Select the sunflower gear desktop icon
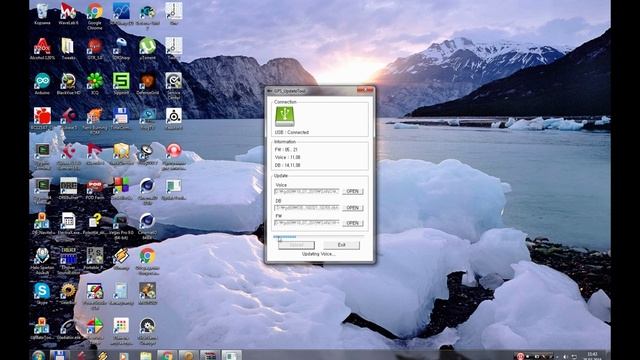This screenshot has width=640, height=360. (68, 293)
